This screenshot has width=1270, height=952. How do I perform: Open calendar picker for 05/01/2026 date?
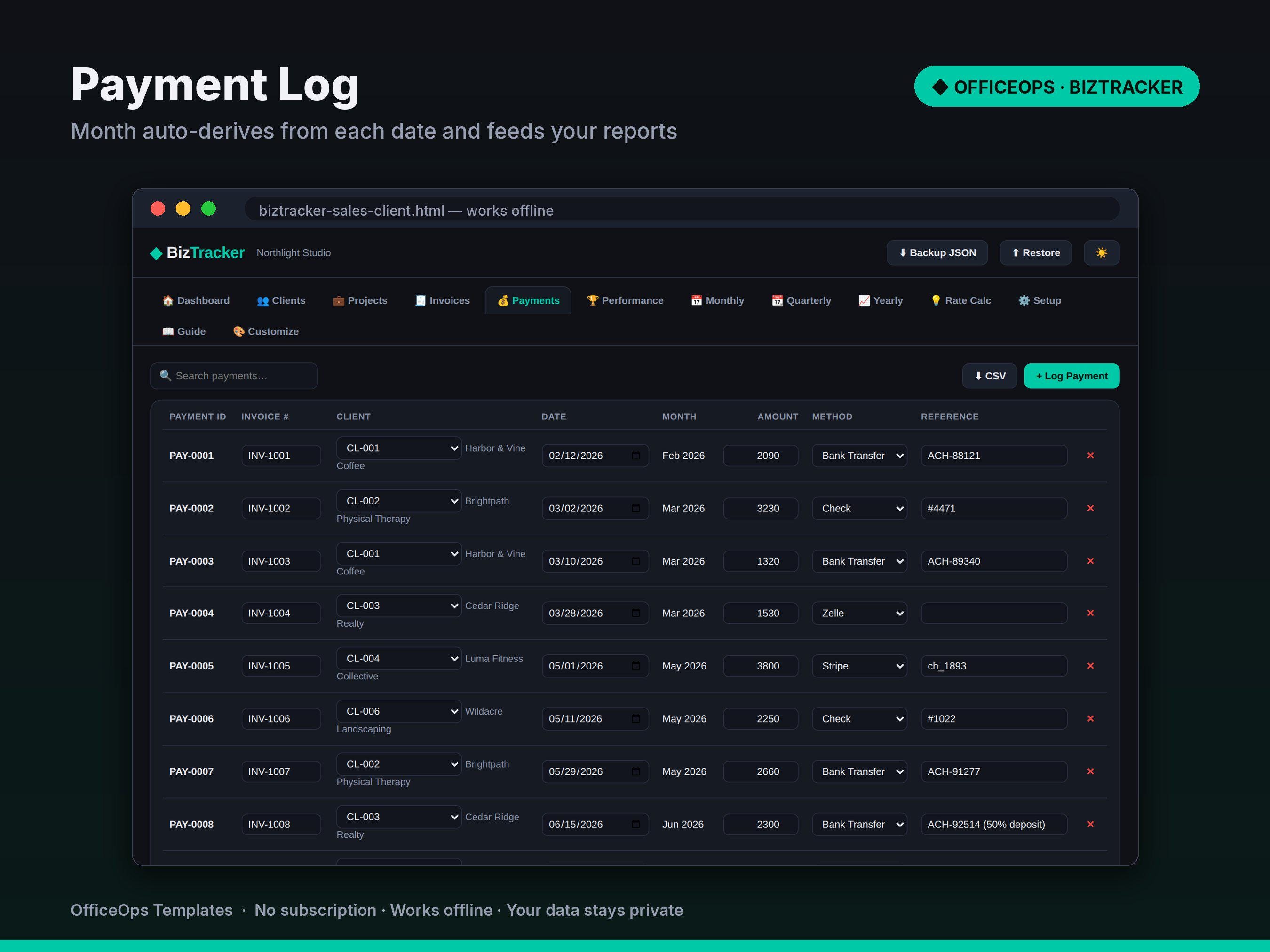[635, 666]
